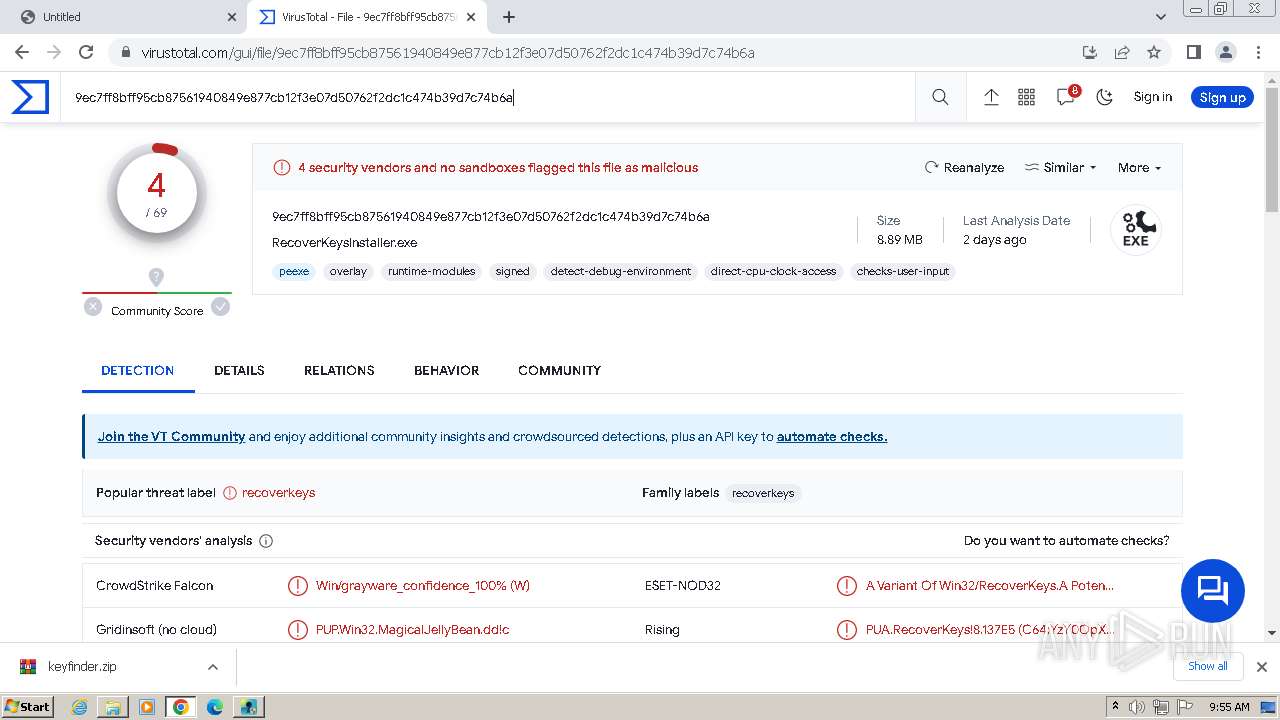Click the file hash text in summary
Viewport: 1280px width, 720px height.
tap(491, 217)
